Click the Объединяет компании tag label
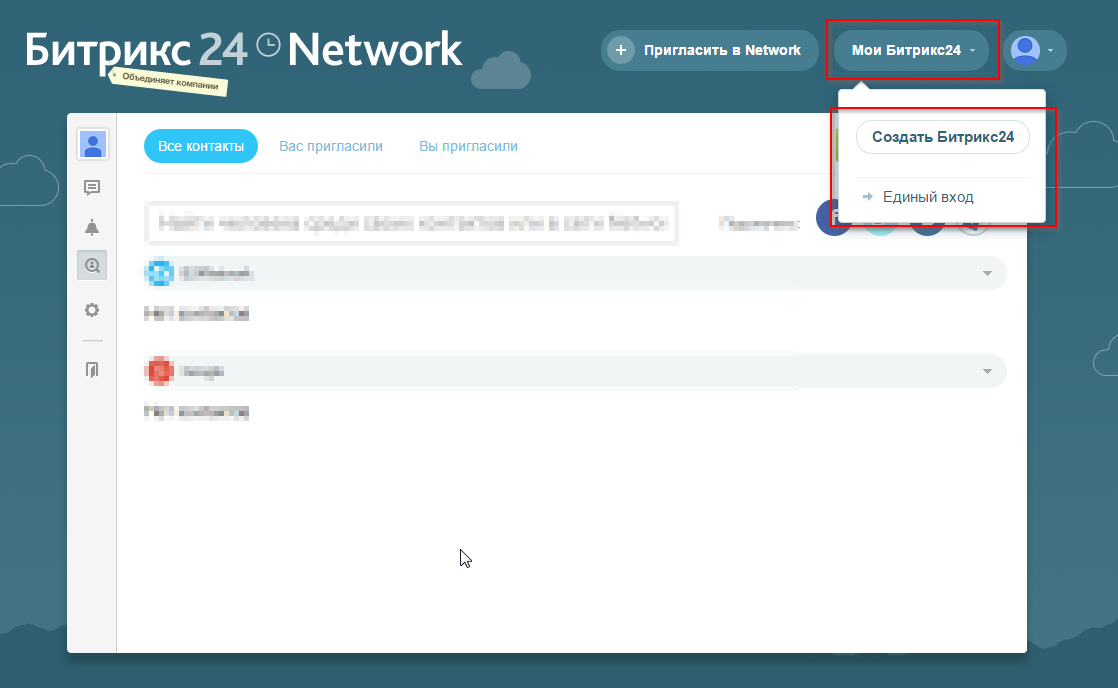This screenshot has width=1118, height=688. [x=168, y=81]
